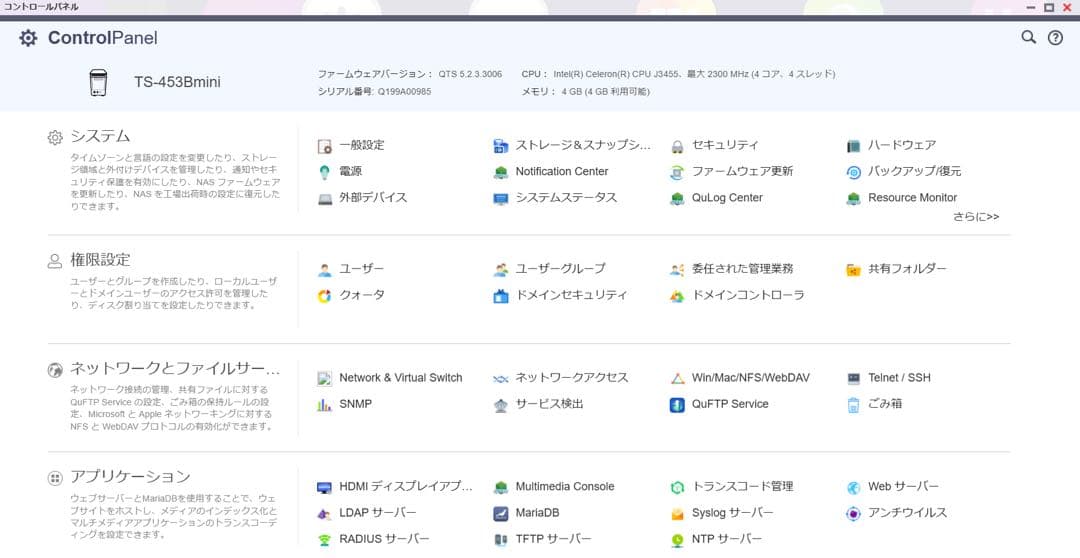This screenshot has height=558, width=1080.
Task: Open ネットワークとファイルサービス category heading
Action: [175, 369]
